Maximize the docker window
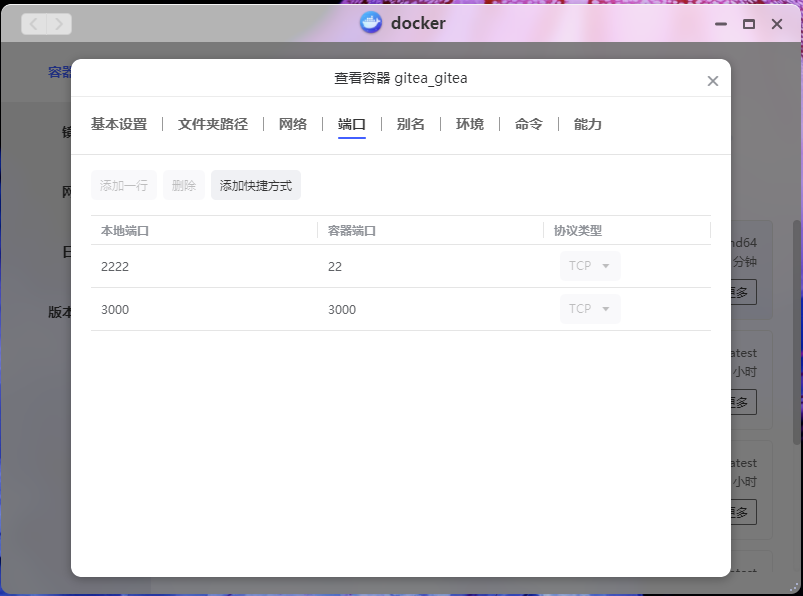 click(749, 24)
